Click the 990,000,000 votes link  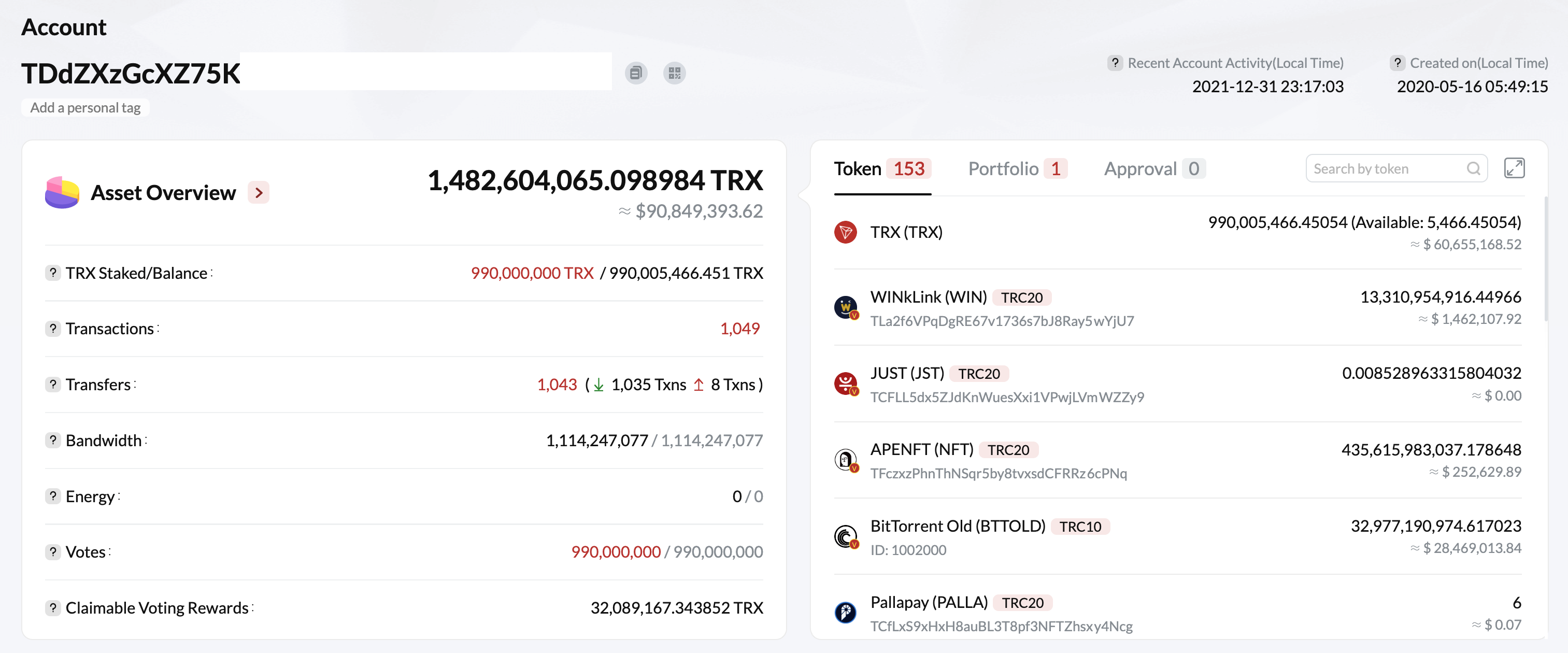click(616, 552)
